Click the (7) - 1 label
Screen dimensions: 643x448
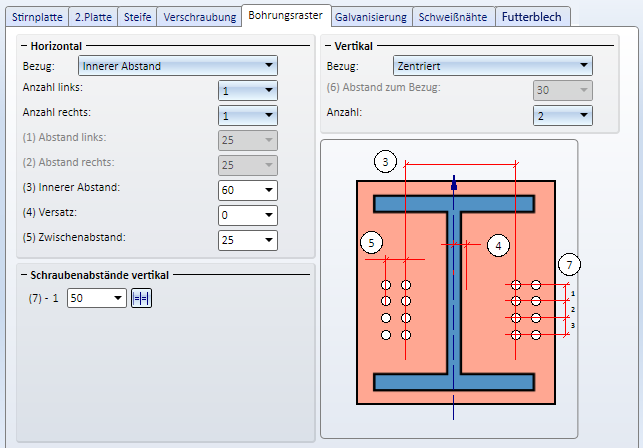(x=43, y=298)
